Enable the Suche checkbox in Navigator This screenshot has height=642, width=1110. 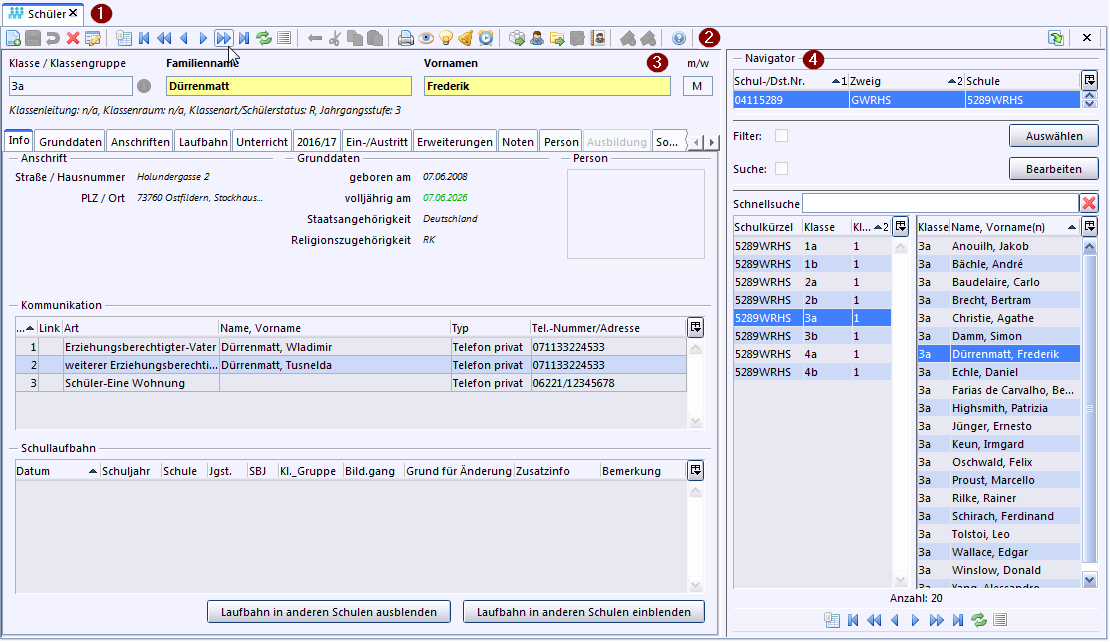[x=782, y=168]
